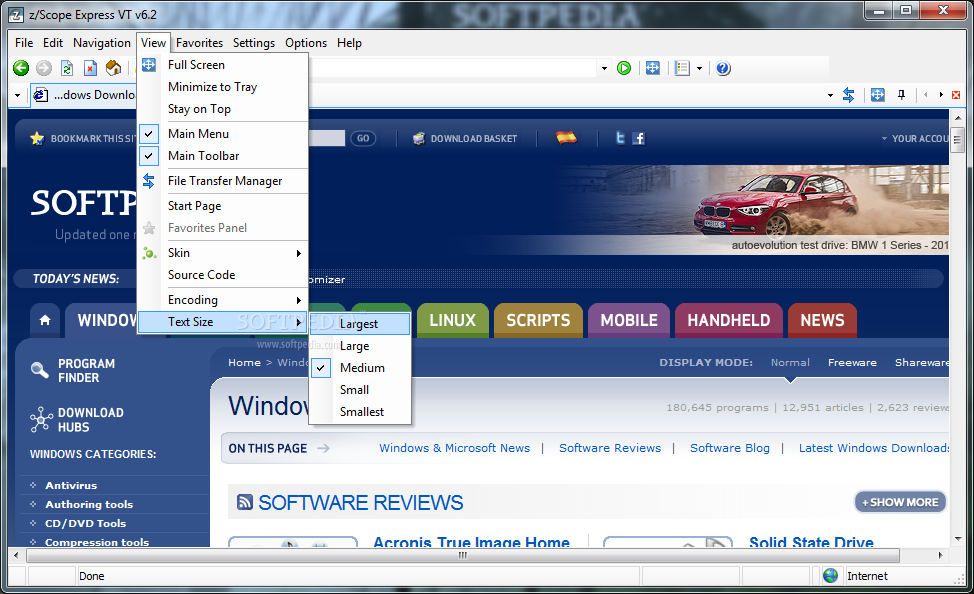Toggle Full Screen from the View menu
This screenshot has height=594, width=974.
[x=224, y=65]
